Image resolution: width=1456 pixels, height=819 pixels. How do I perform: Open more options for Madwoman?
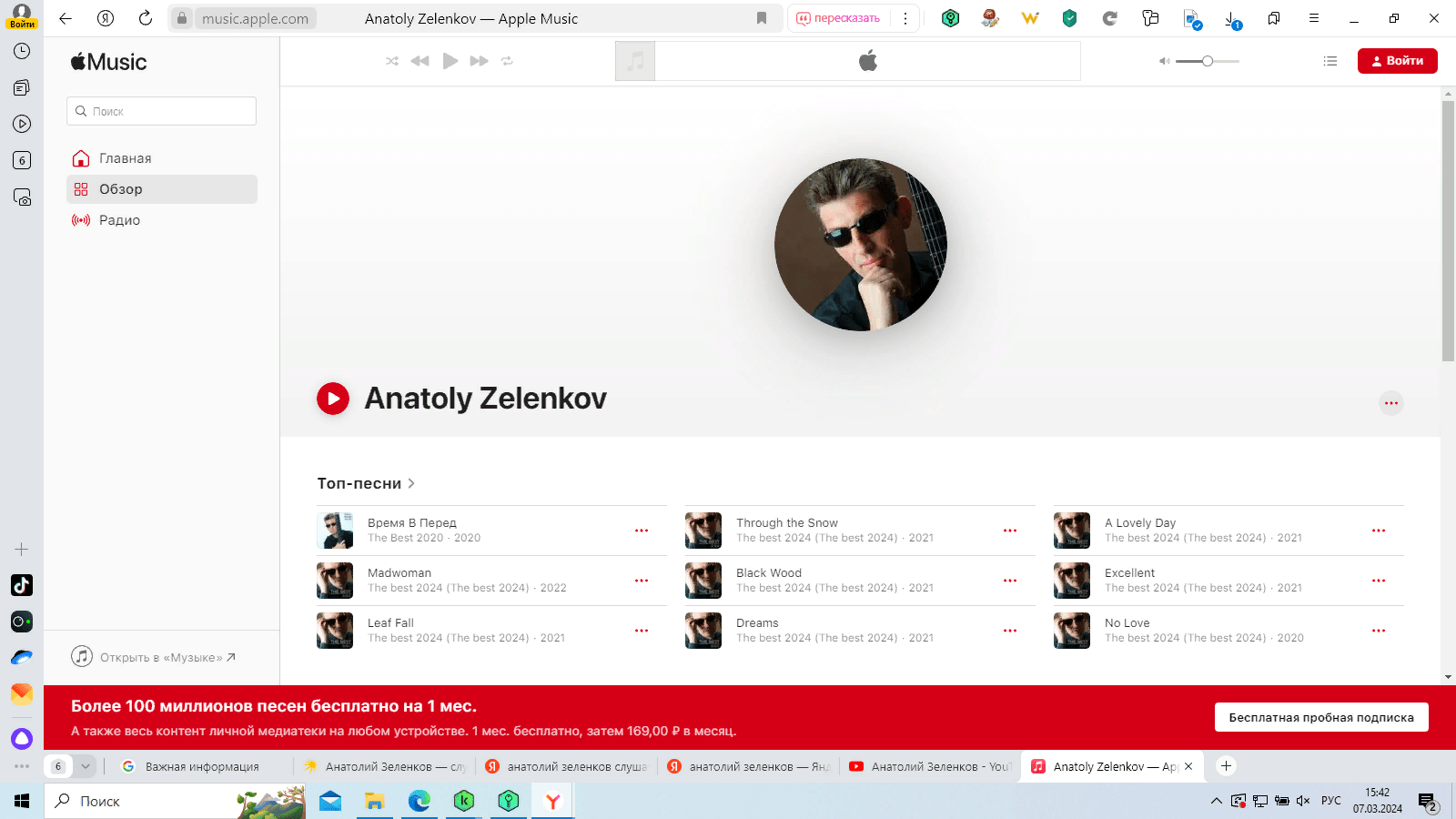click(x=642, y=581)
